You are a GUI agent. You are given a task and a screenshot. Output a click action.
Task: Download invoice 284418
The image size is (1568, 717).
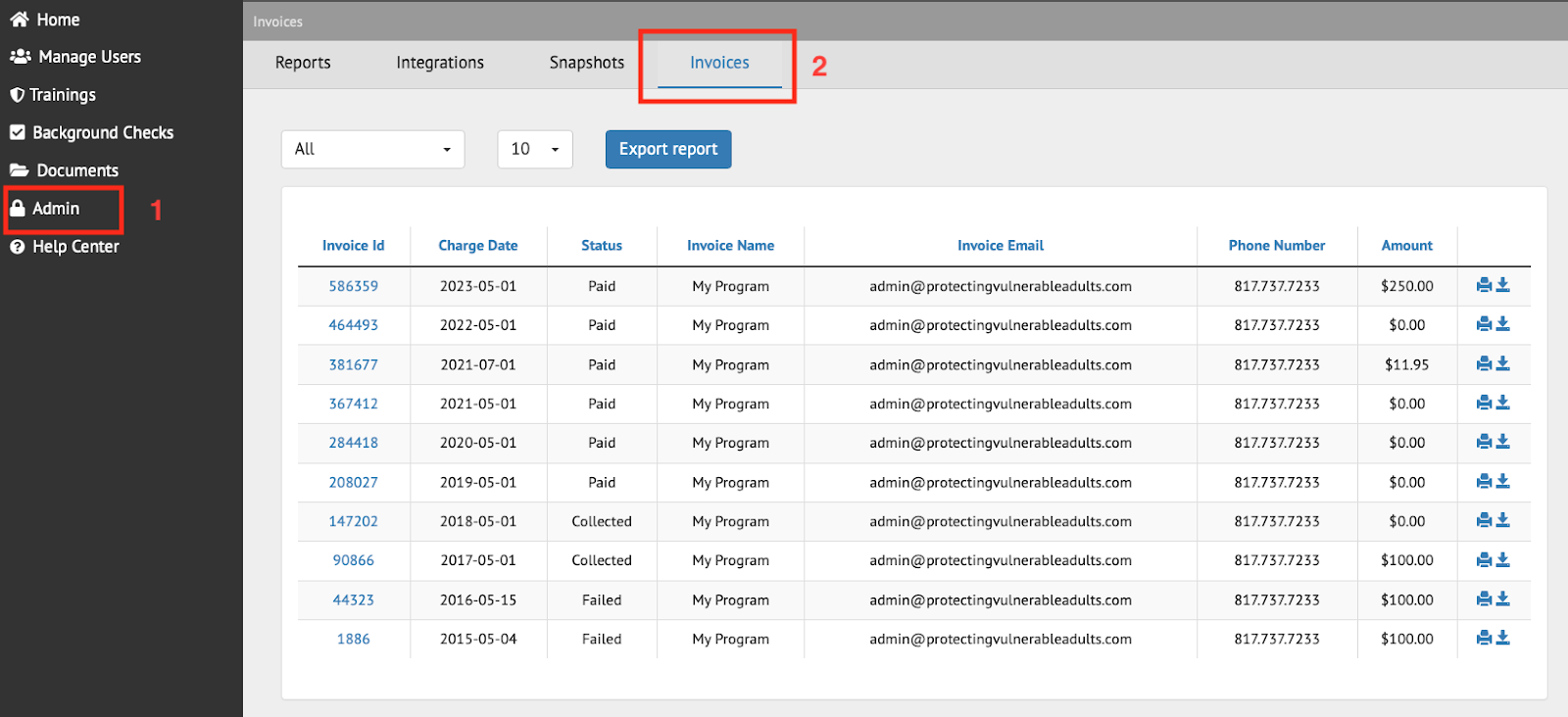point(1503,442)
